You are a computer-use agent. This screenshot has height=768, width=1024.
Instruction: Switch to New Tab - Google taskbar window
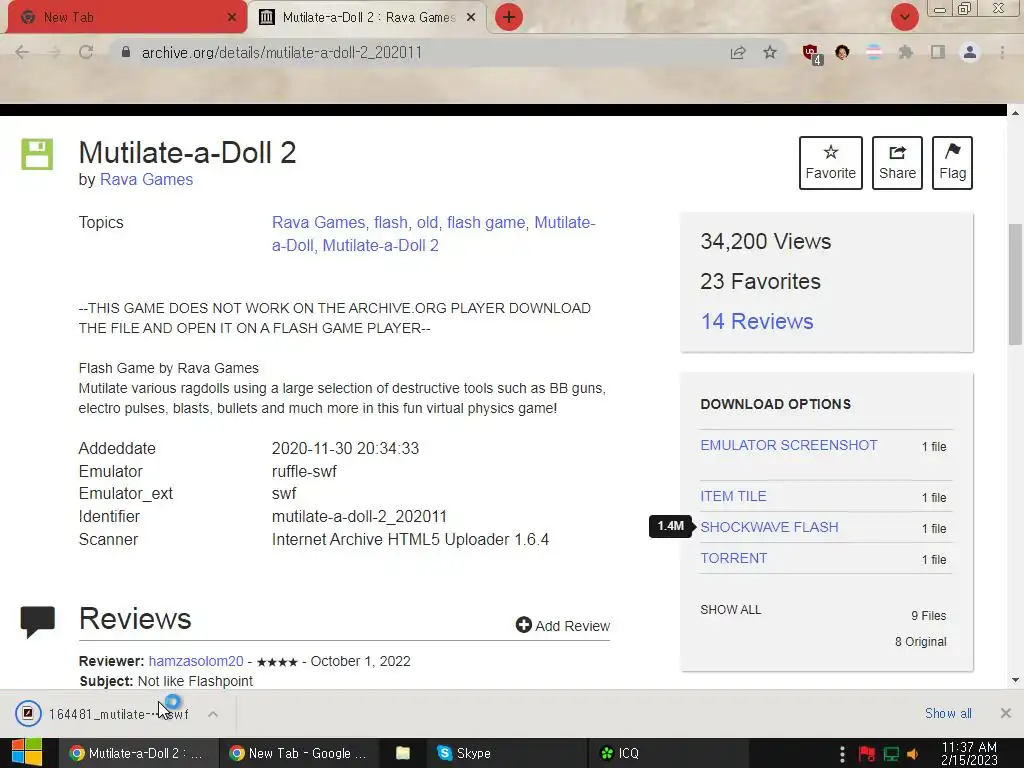[x=299, y=753]
